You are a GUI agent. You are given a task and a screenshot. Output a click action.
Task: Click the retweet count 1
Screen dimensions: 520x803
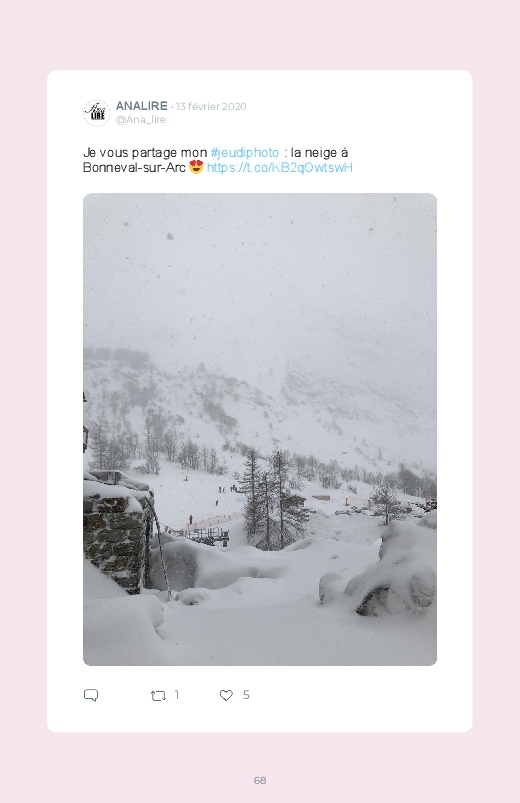[177, 695]
